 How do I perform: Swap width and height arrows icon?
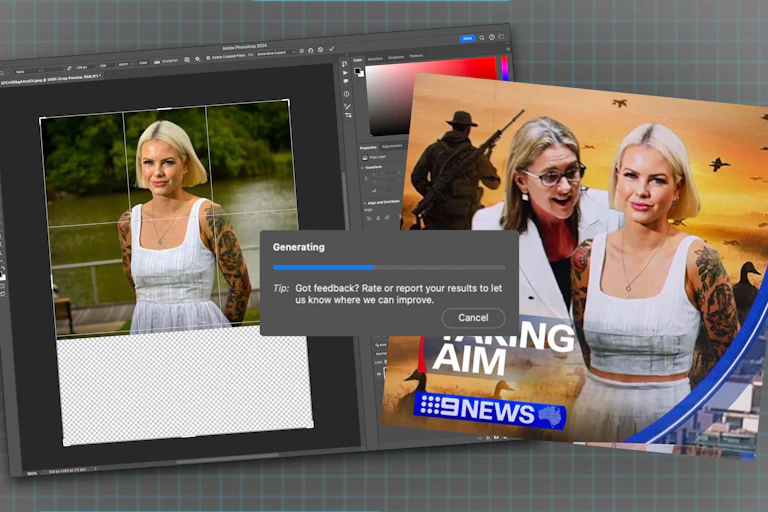tap(69, 68)
